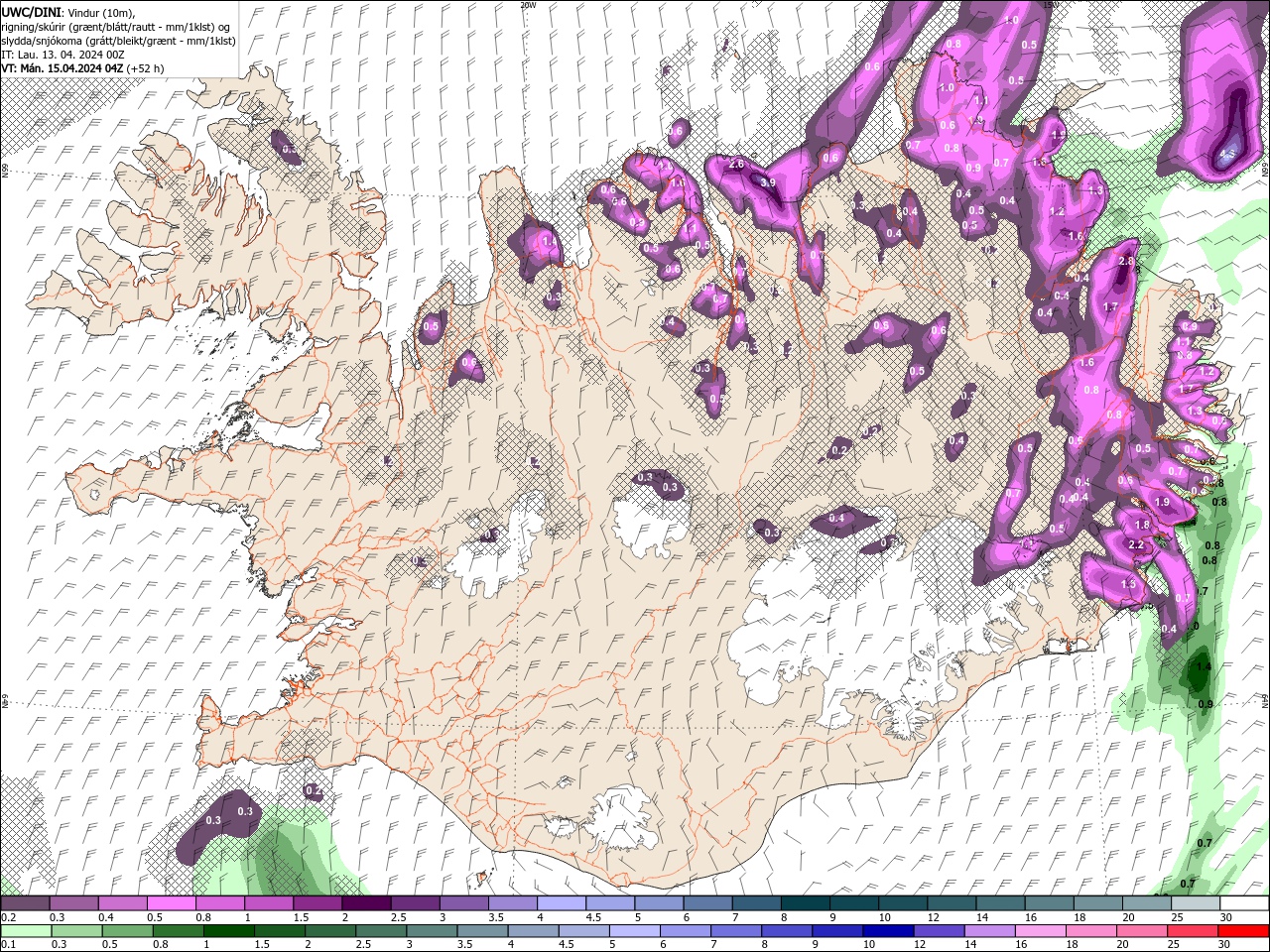Click rain scale swatch between 0.1 and 0.3
1270x952 pixels.
[26, 931]
